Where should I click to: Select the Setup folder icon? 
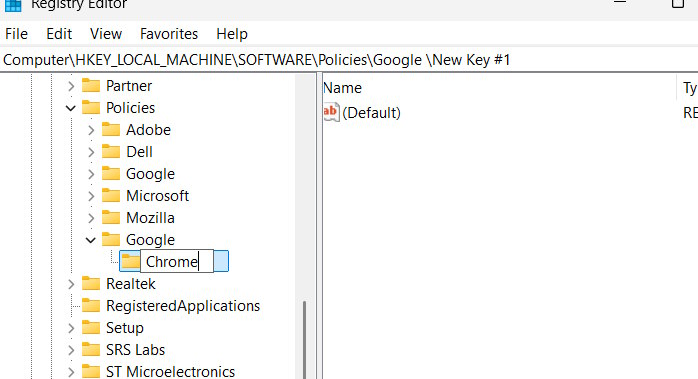(x=91, y=328)
